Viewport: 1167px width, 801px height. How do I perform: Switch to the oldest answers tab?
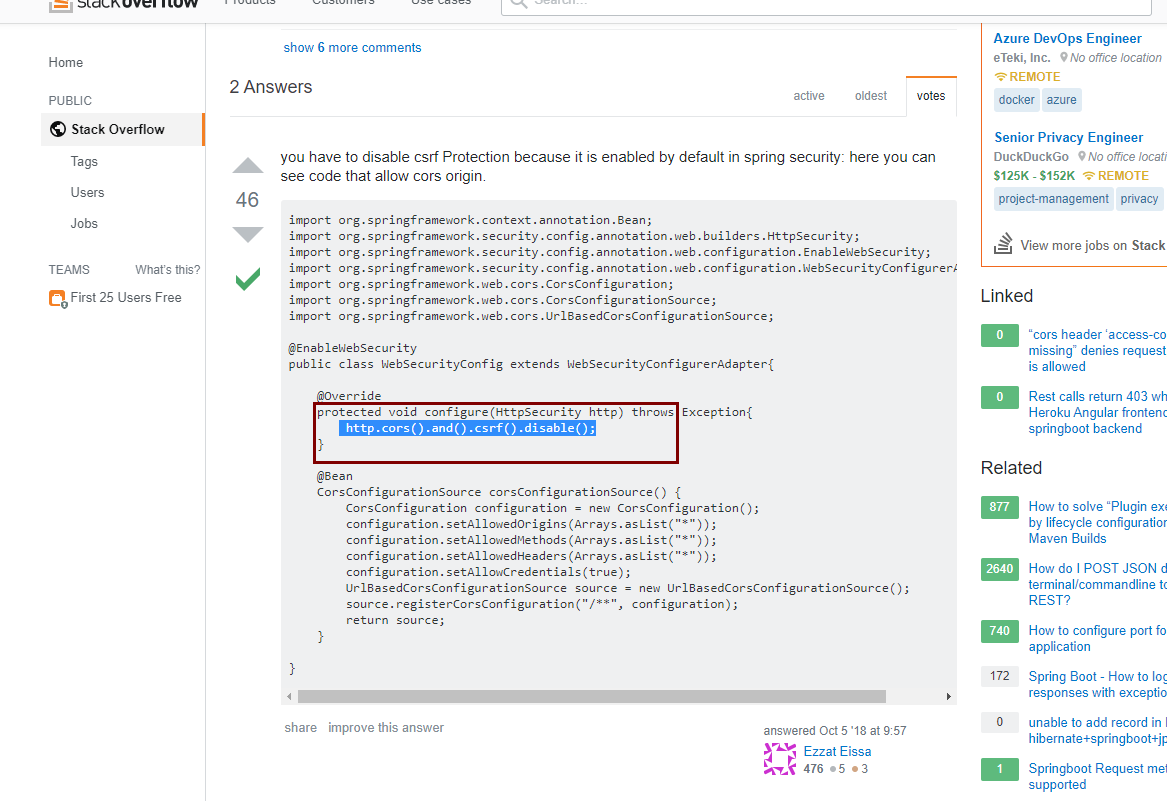[x=870, y=95]
